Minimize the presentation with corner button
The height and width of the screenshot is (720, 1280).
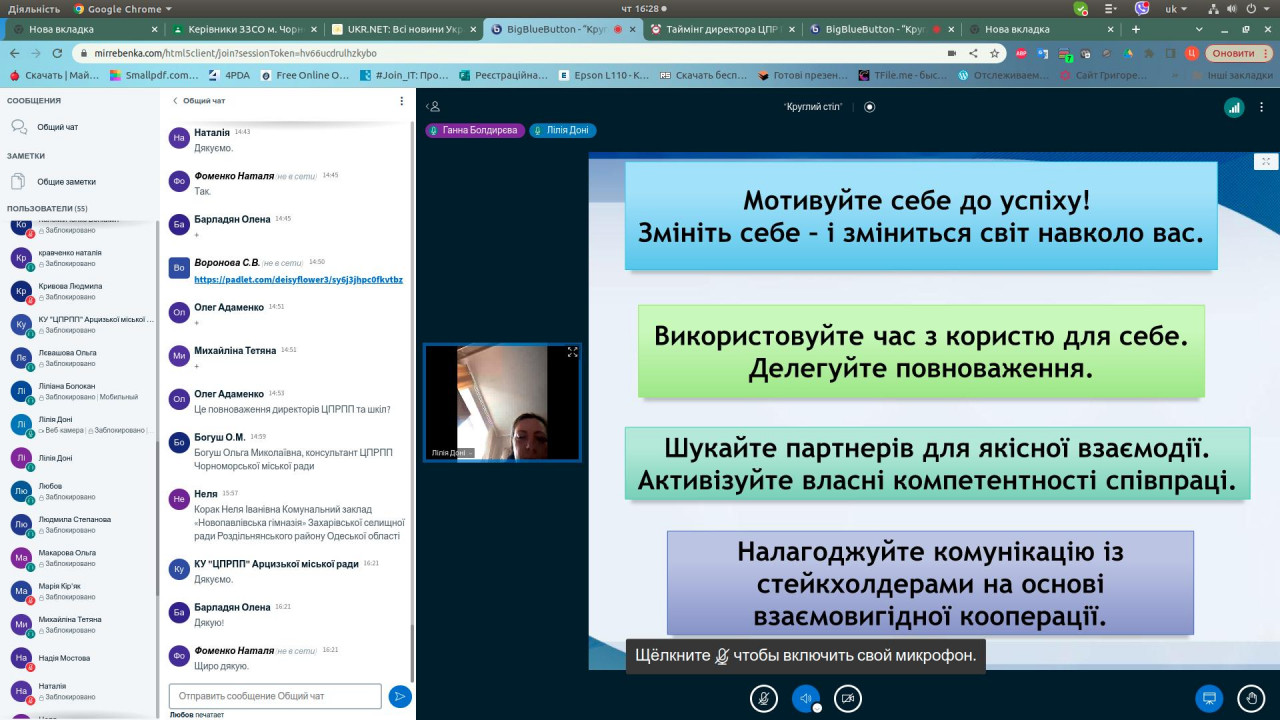1265,162
